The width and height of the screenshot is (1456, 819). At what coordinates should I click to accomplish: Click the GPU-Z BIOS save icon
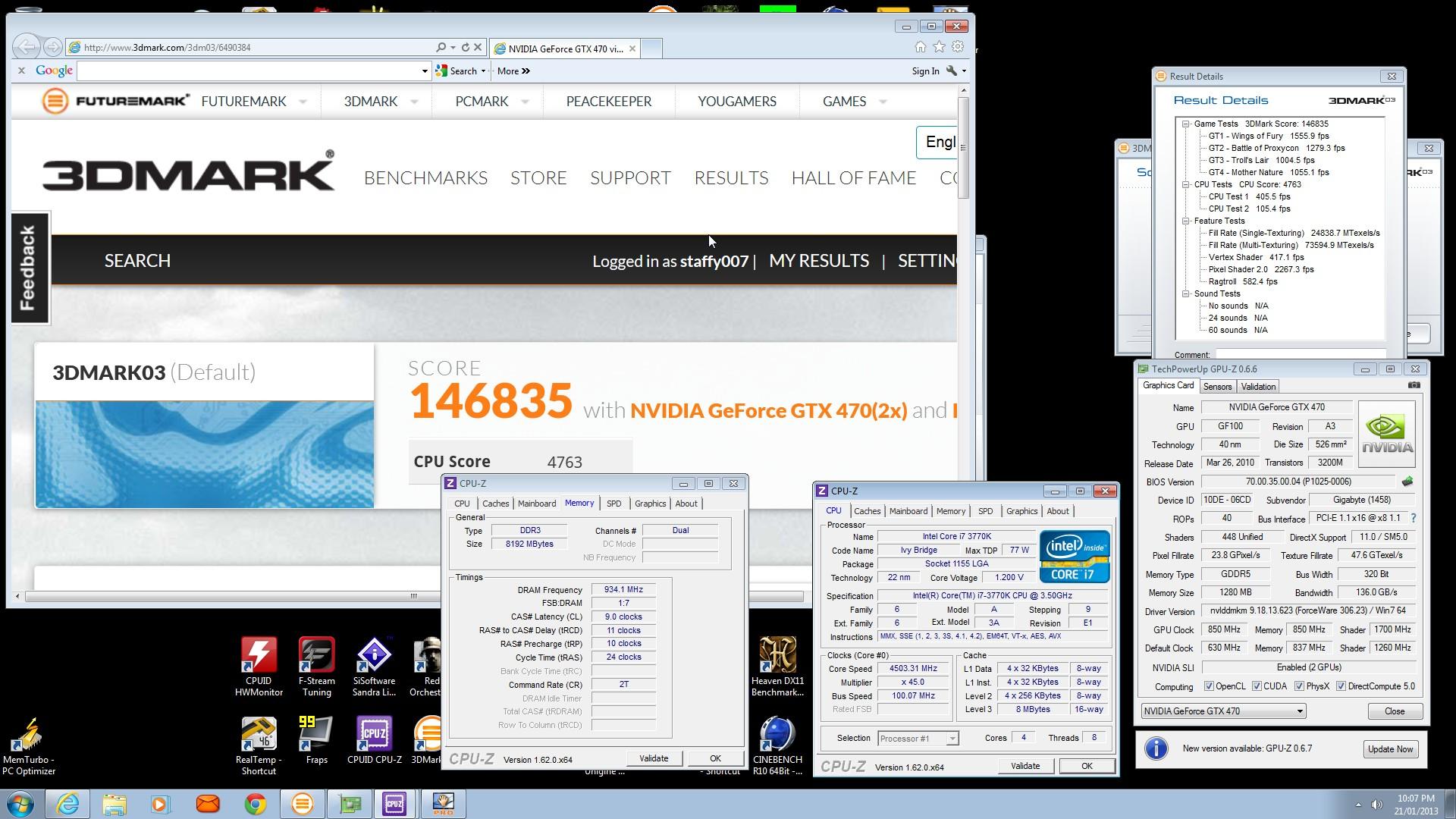(x=1407, y=482)
